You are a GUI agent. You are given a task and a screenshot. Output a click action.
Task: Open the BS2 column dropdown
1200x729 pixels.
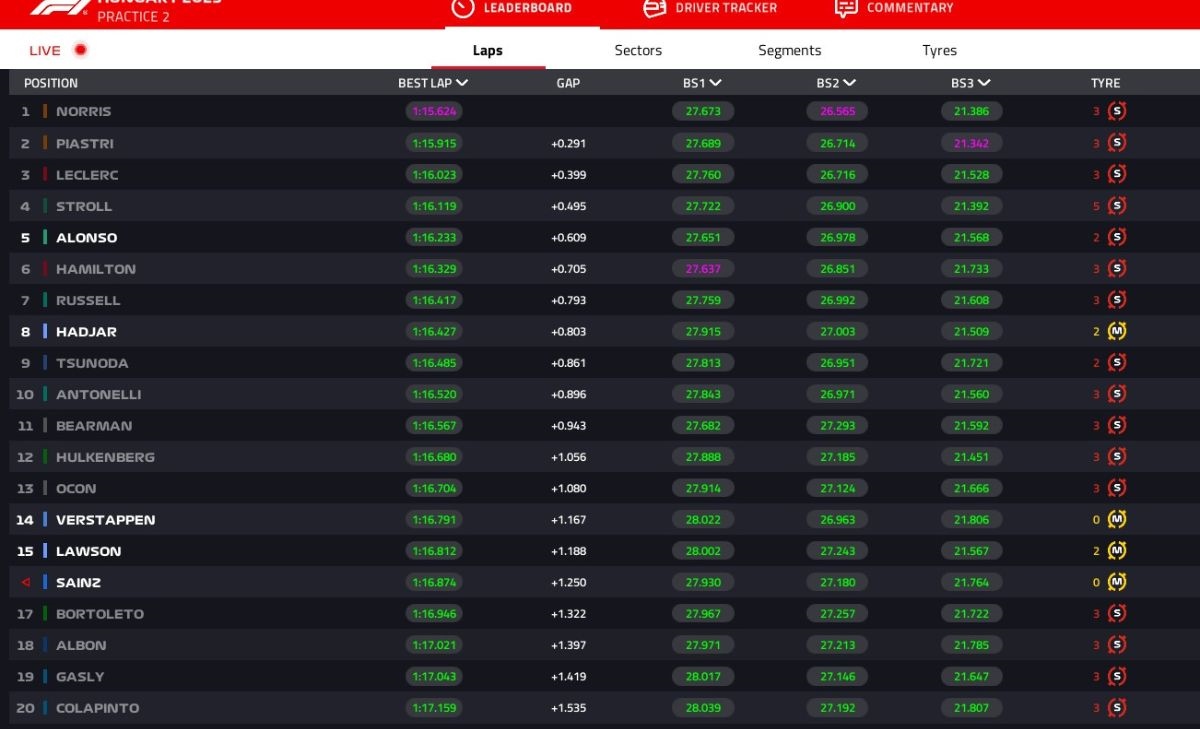(849, 83)
